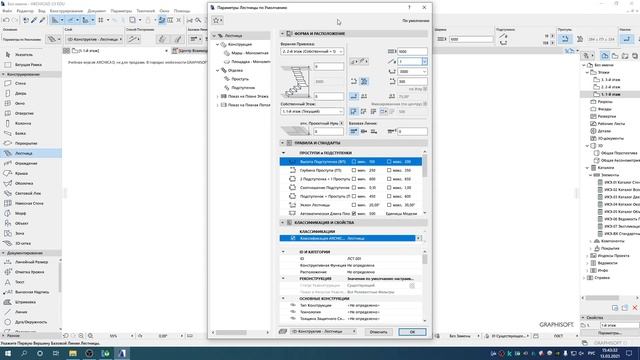The height and width of the screenshot is (360, 640).
Task: Collapse Конструкция tree node
Action: coord(218,44)
